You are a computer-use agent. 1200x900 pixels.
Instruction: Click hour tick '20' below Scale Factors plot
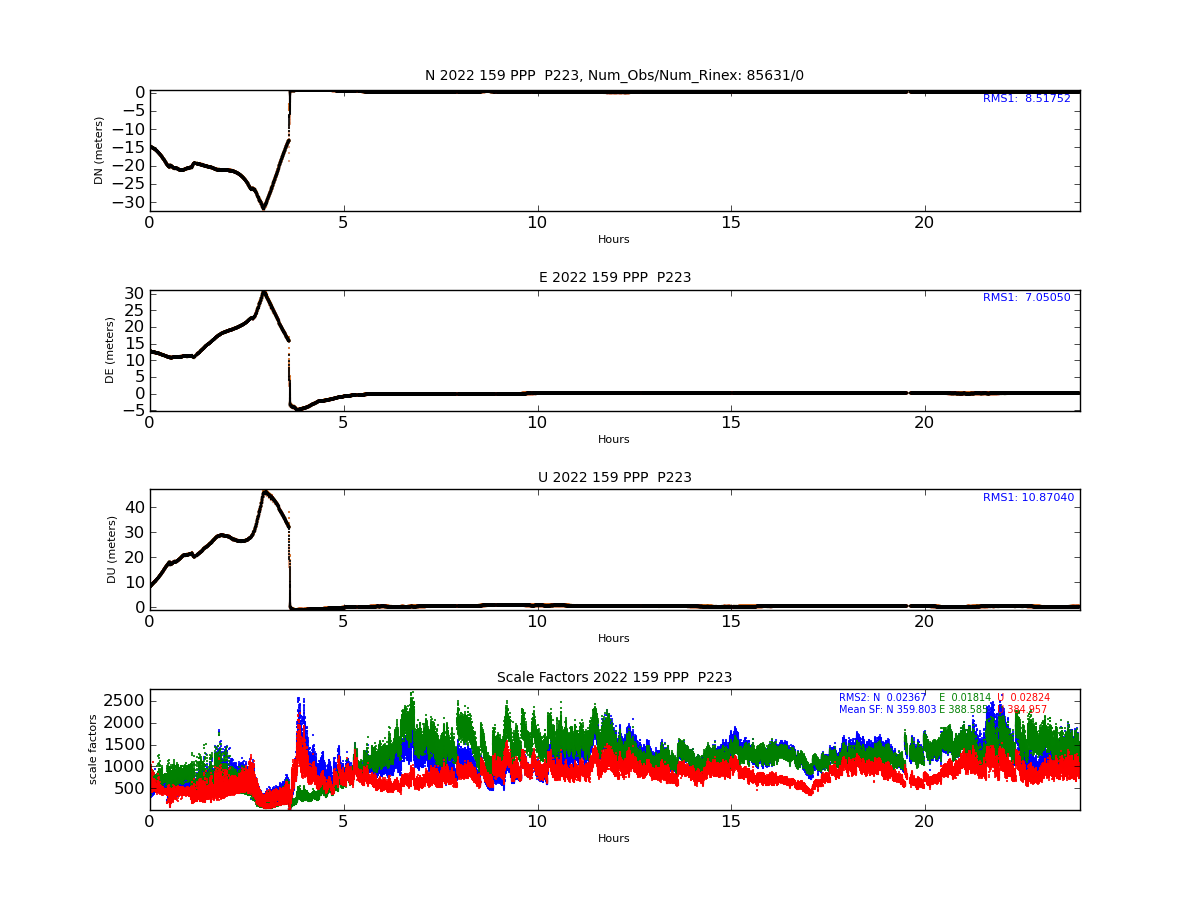[925, 822]
